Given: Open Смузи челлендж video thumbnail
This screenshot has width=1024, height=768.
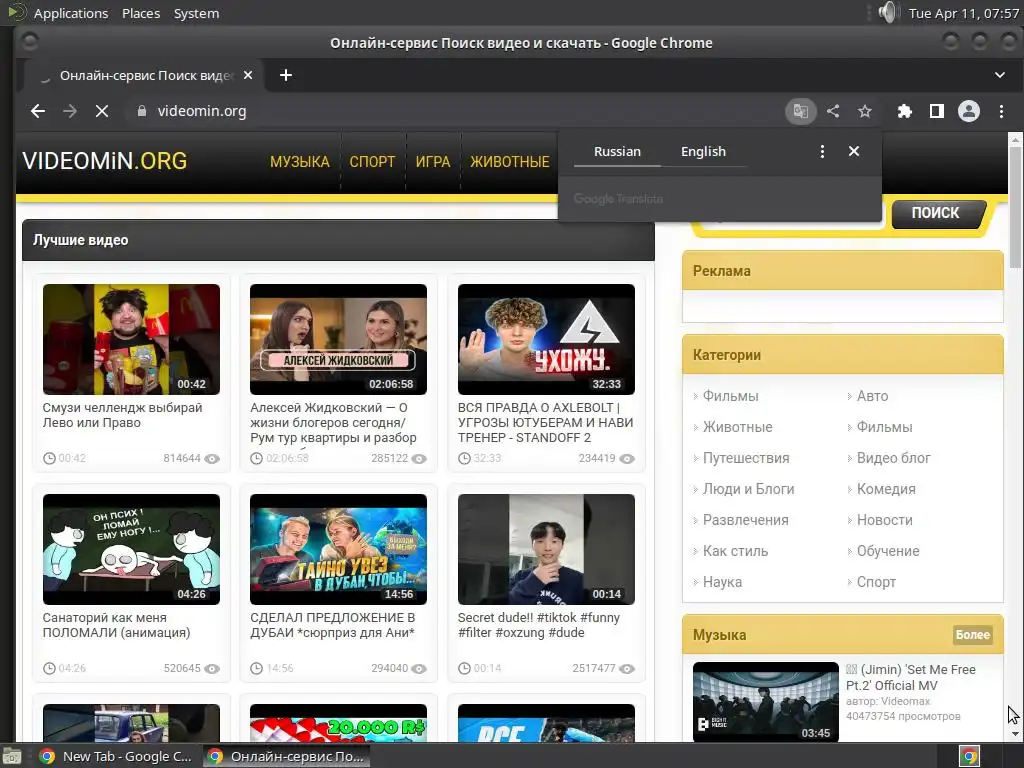Looking at the screenshot, I should (131, 340).
